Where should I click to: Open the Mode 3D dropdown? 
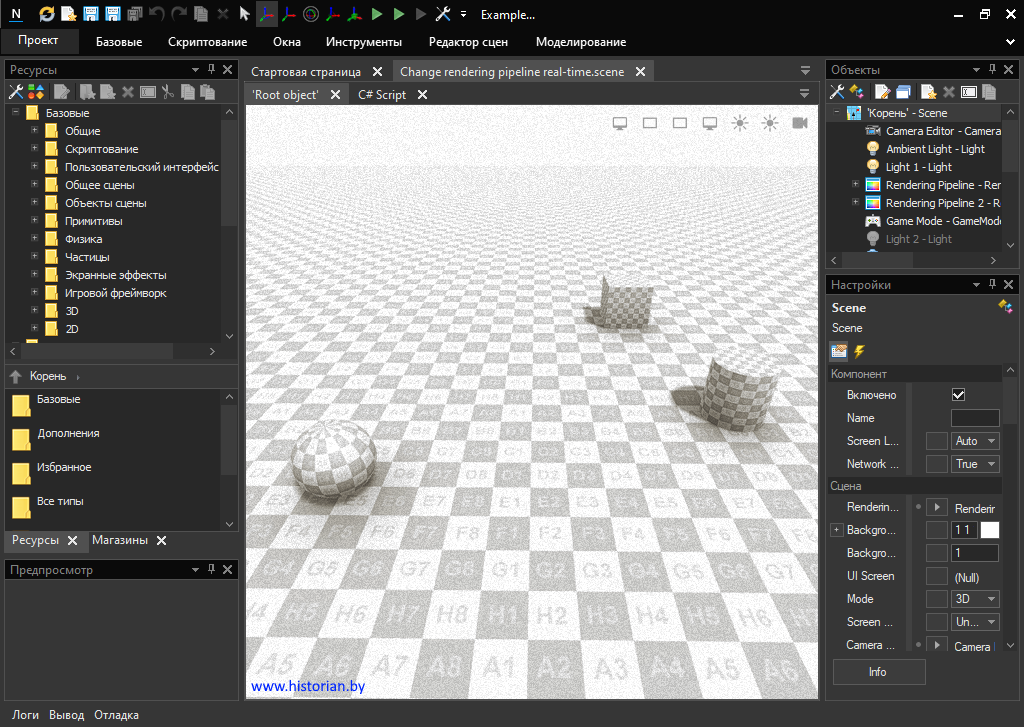(x=975, y=599)
